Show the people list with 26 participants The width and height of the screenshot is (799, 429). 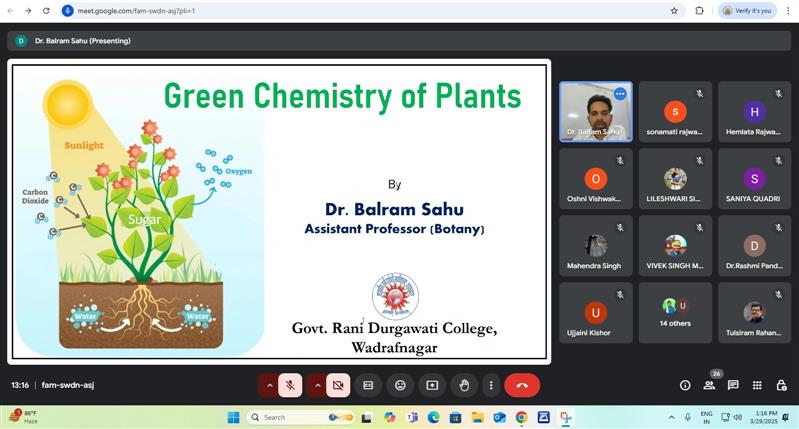pyautogui.click(x=709, y=385)
